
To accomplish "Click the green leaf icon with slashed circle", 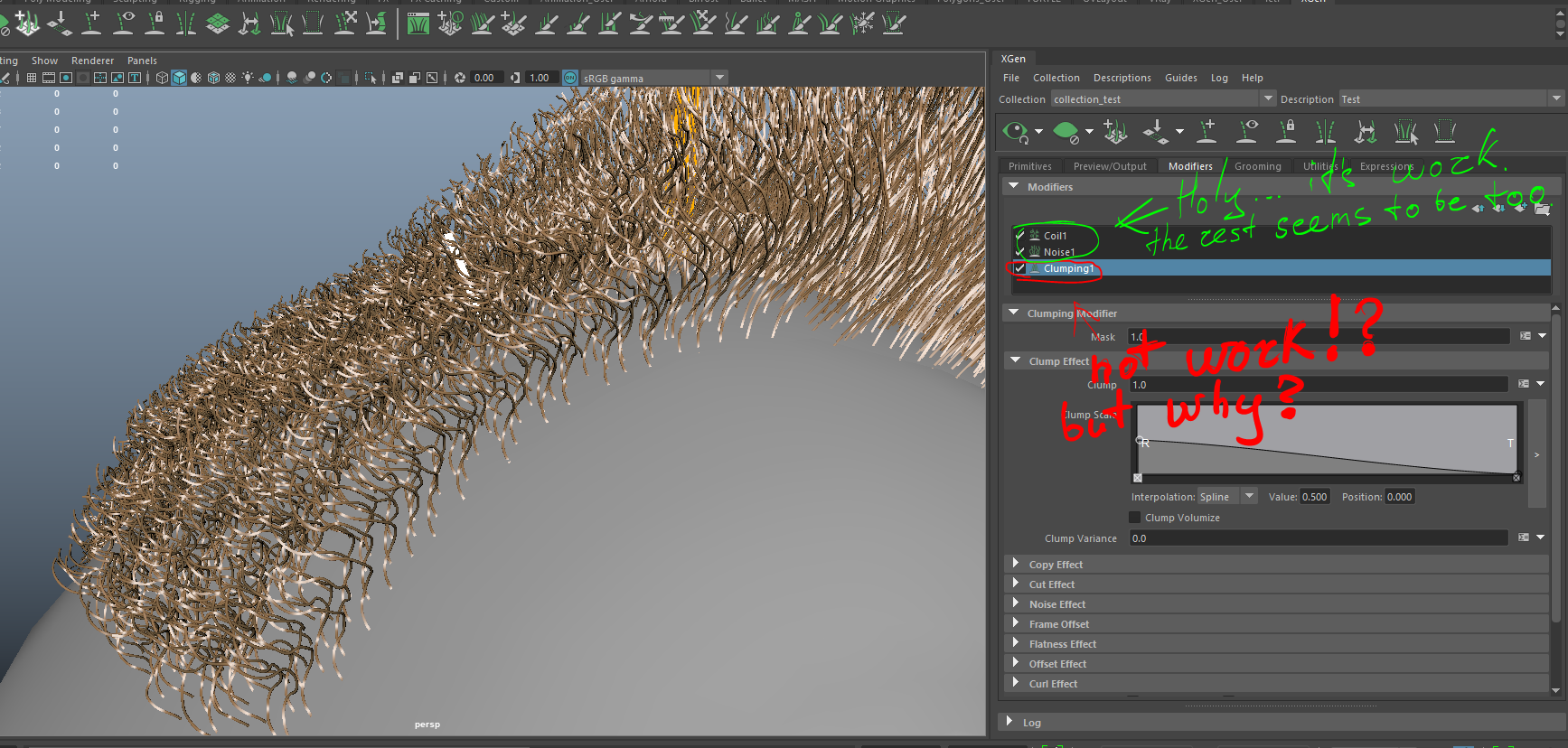I will (1066, 133).
